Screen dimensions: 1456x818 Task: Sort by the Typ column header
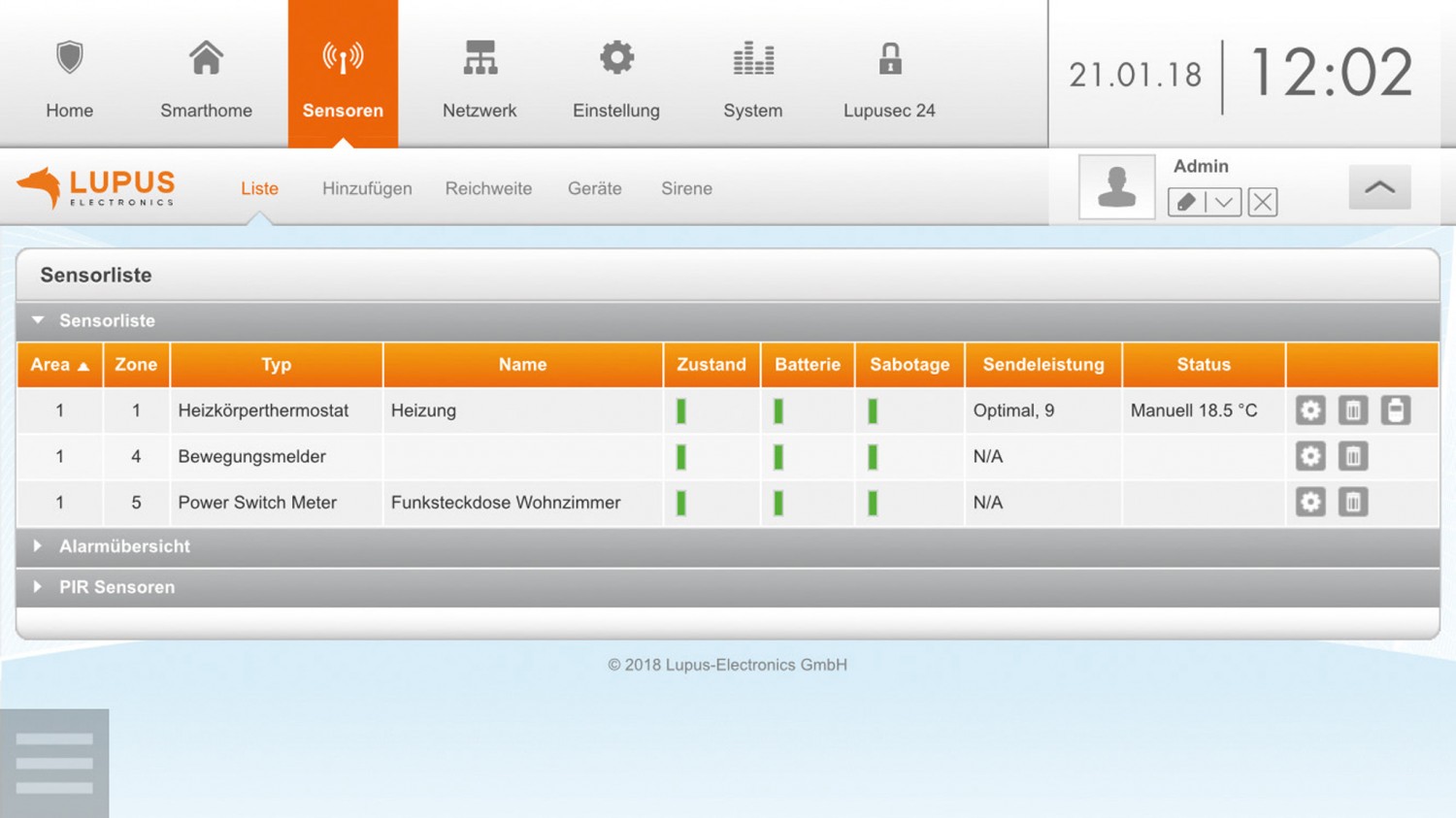[277, 365]
